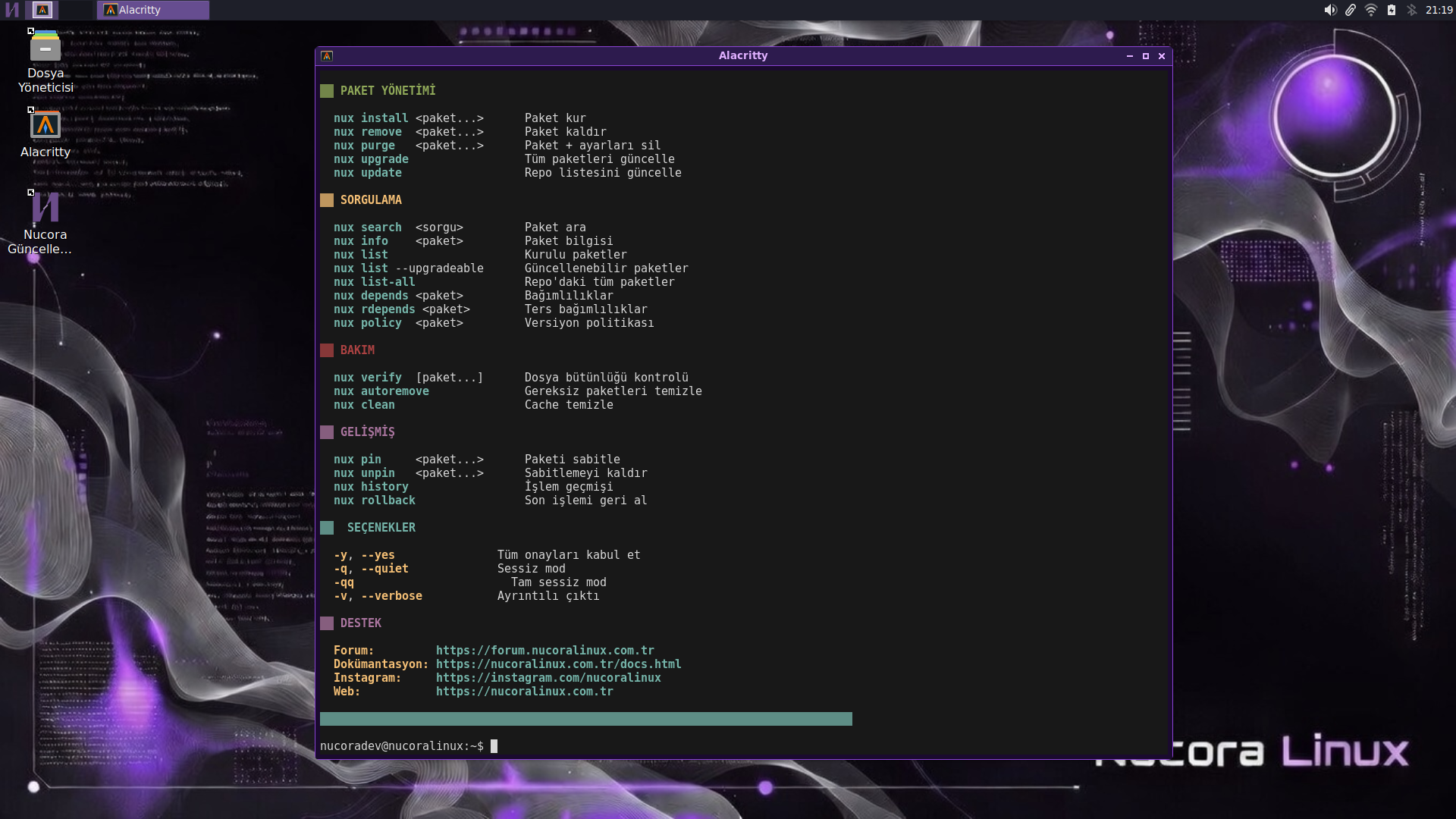Open the Nucora application menu icon
The image size is (1456, 819).
click(x=11, y=10)
